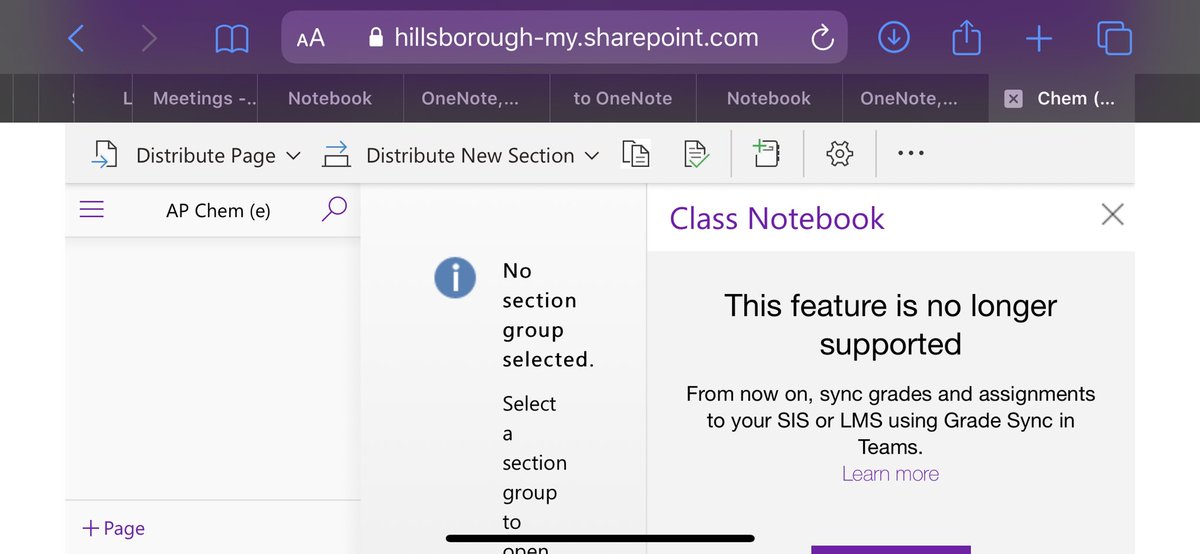This screenshot has height=554, width=1200.
Task: Toggle the navigation hamburger menu
Action: pyautogui.click(x=91, y=209)
